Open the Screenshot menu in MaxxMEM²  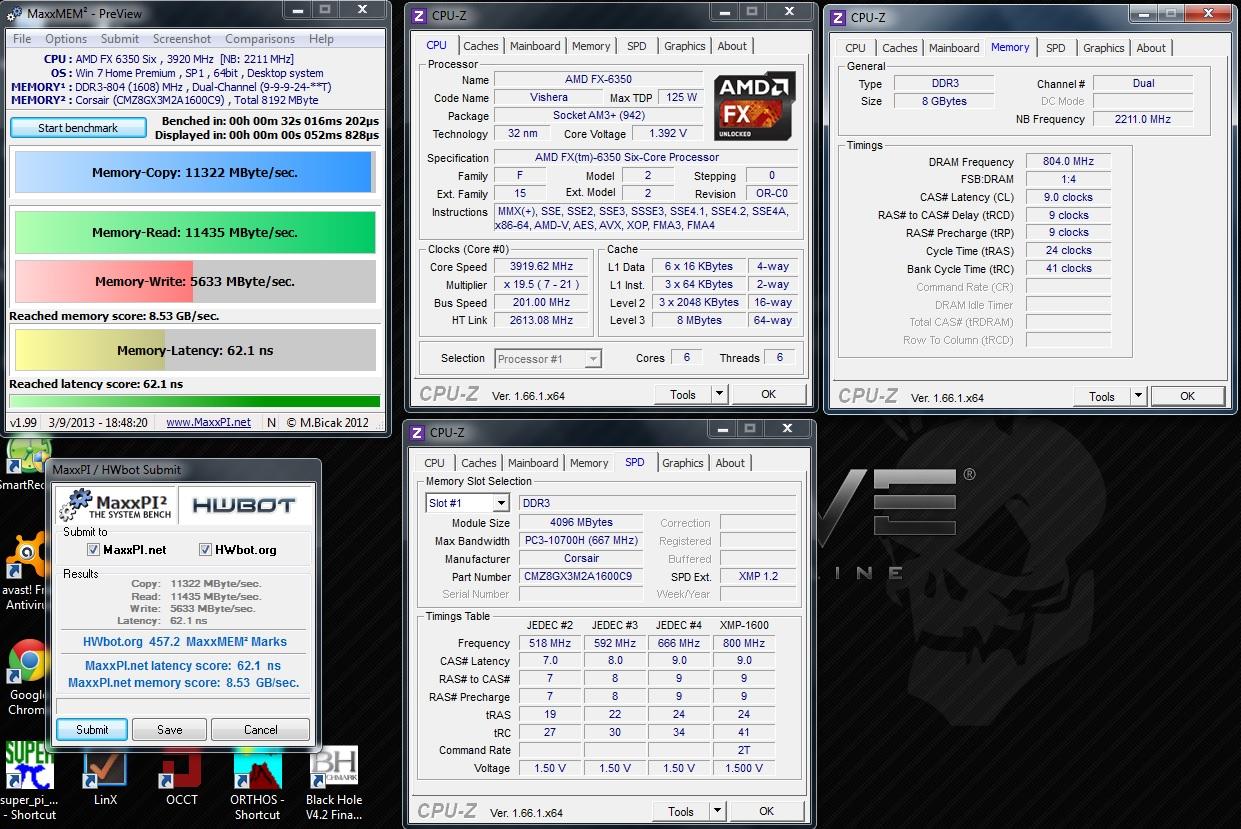(182, 39)
